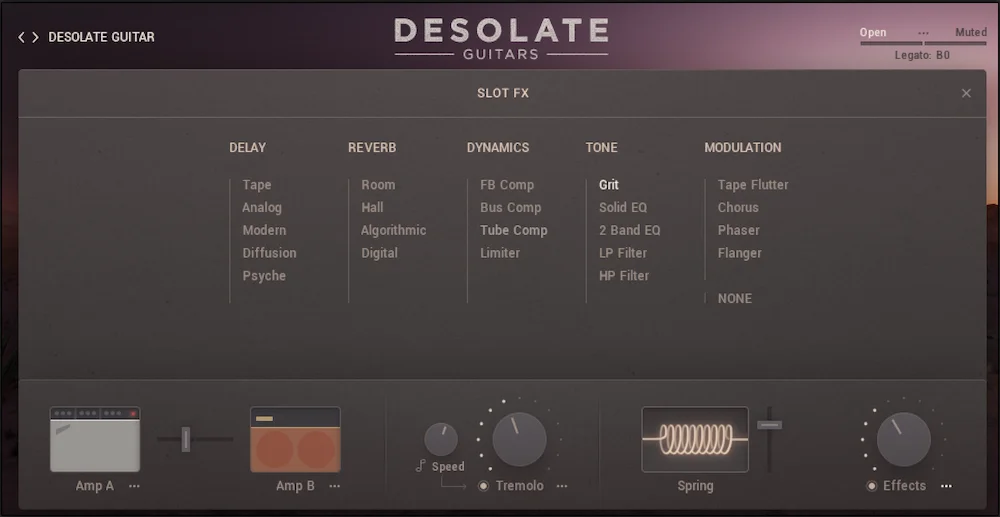The width and height of the screenshot is (1000, 517).
Task: Choose Analog delay effect
Action: (x=262, y=208)
